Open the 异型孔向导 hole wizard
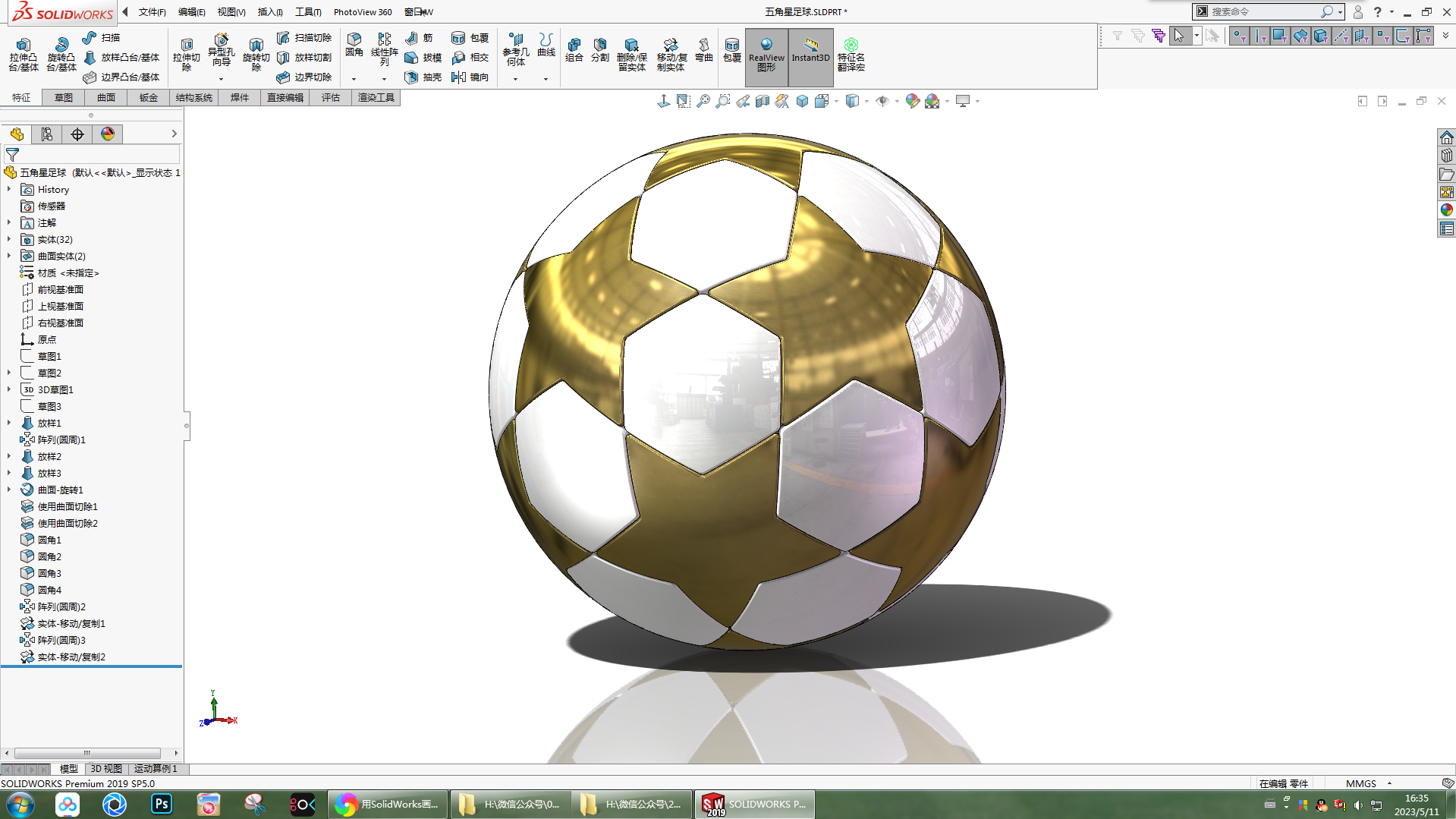 point(221,50)
